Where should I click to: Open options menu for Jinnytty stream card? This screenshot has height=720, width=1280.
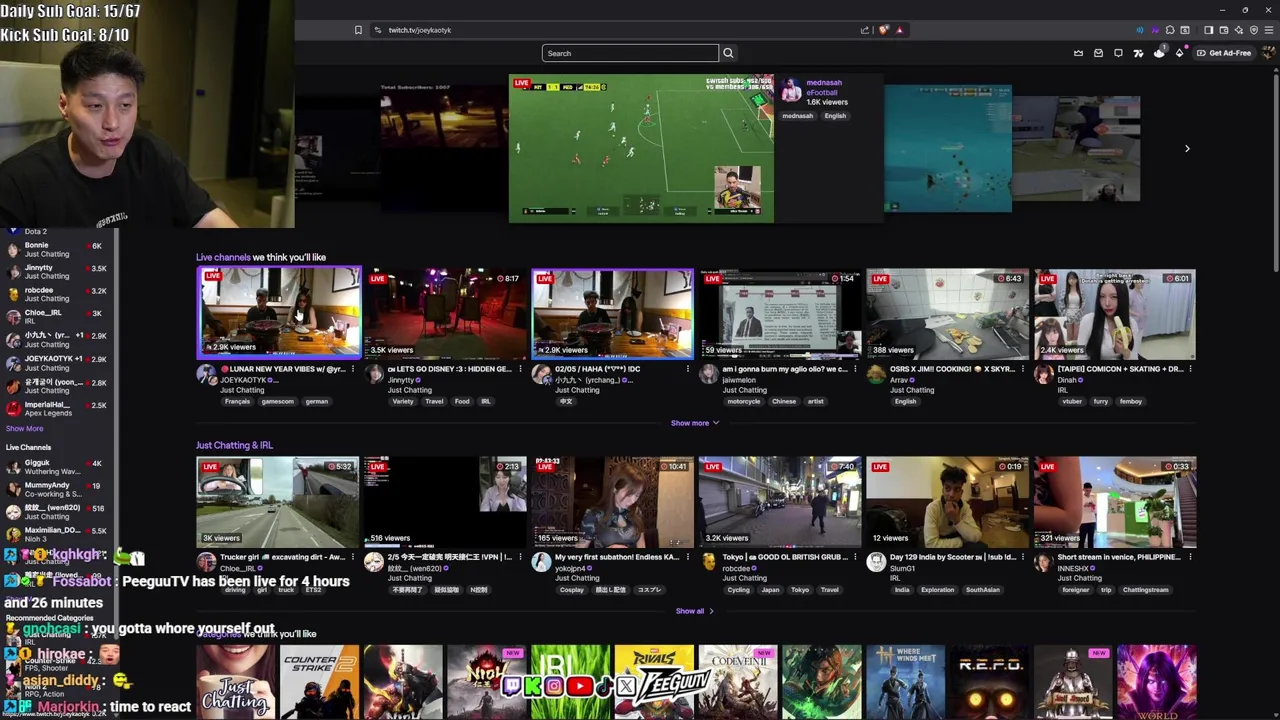[x=520, y=369]
